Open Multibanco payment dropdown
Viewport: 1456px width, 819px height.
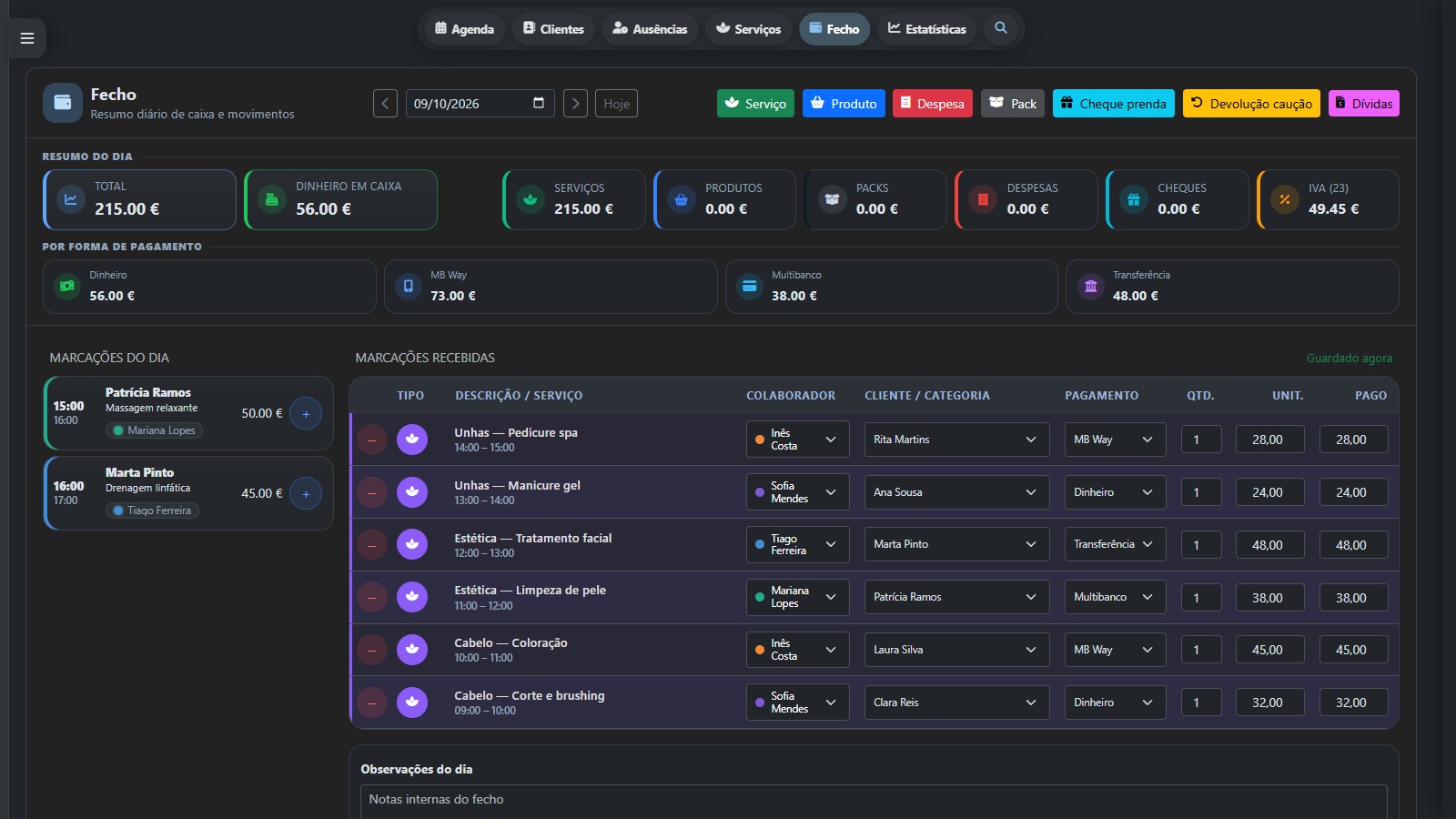(1115, 597)
